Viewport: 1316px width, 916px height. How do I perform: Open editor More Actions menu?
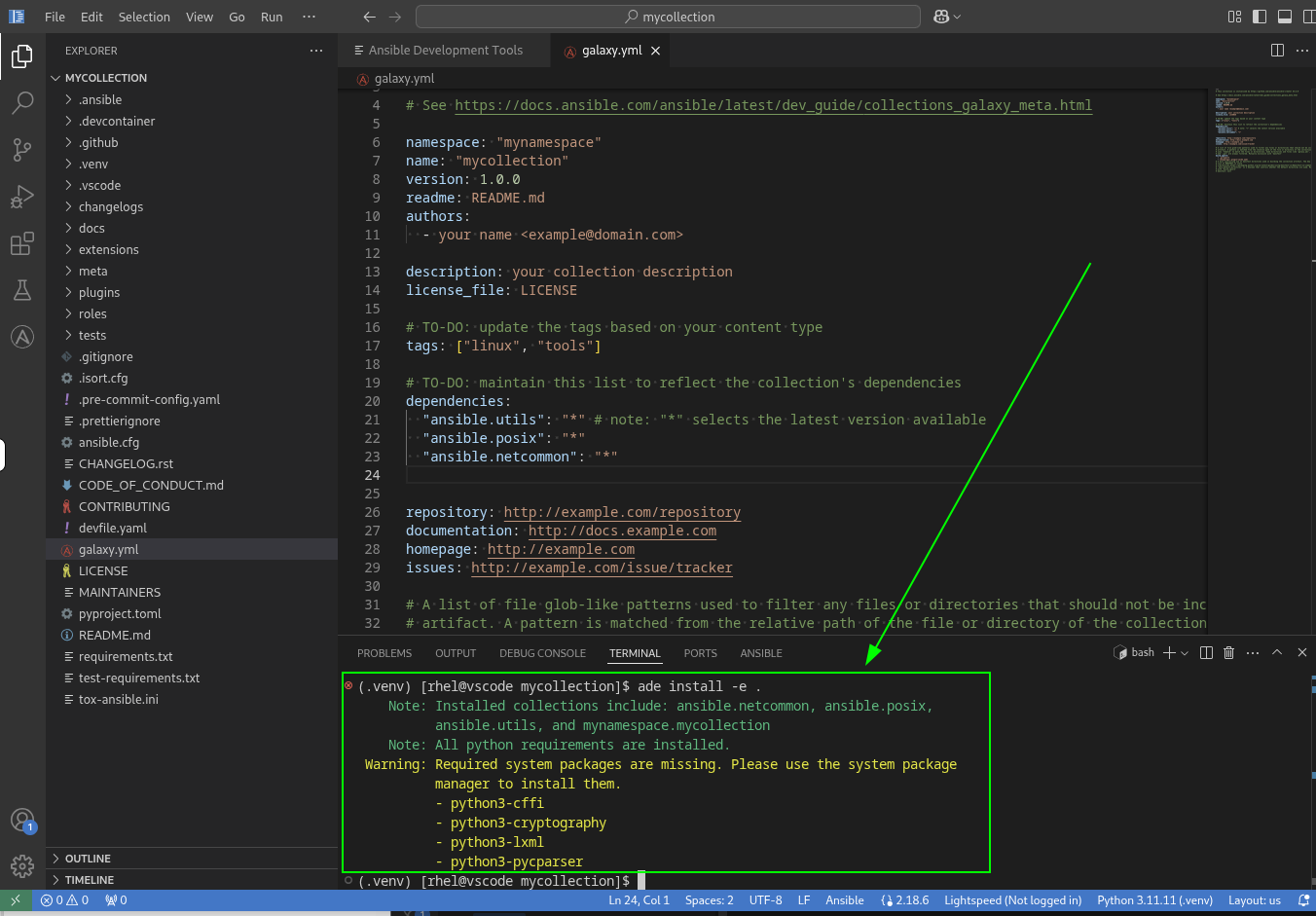point(1302,51)
